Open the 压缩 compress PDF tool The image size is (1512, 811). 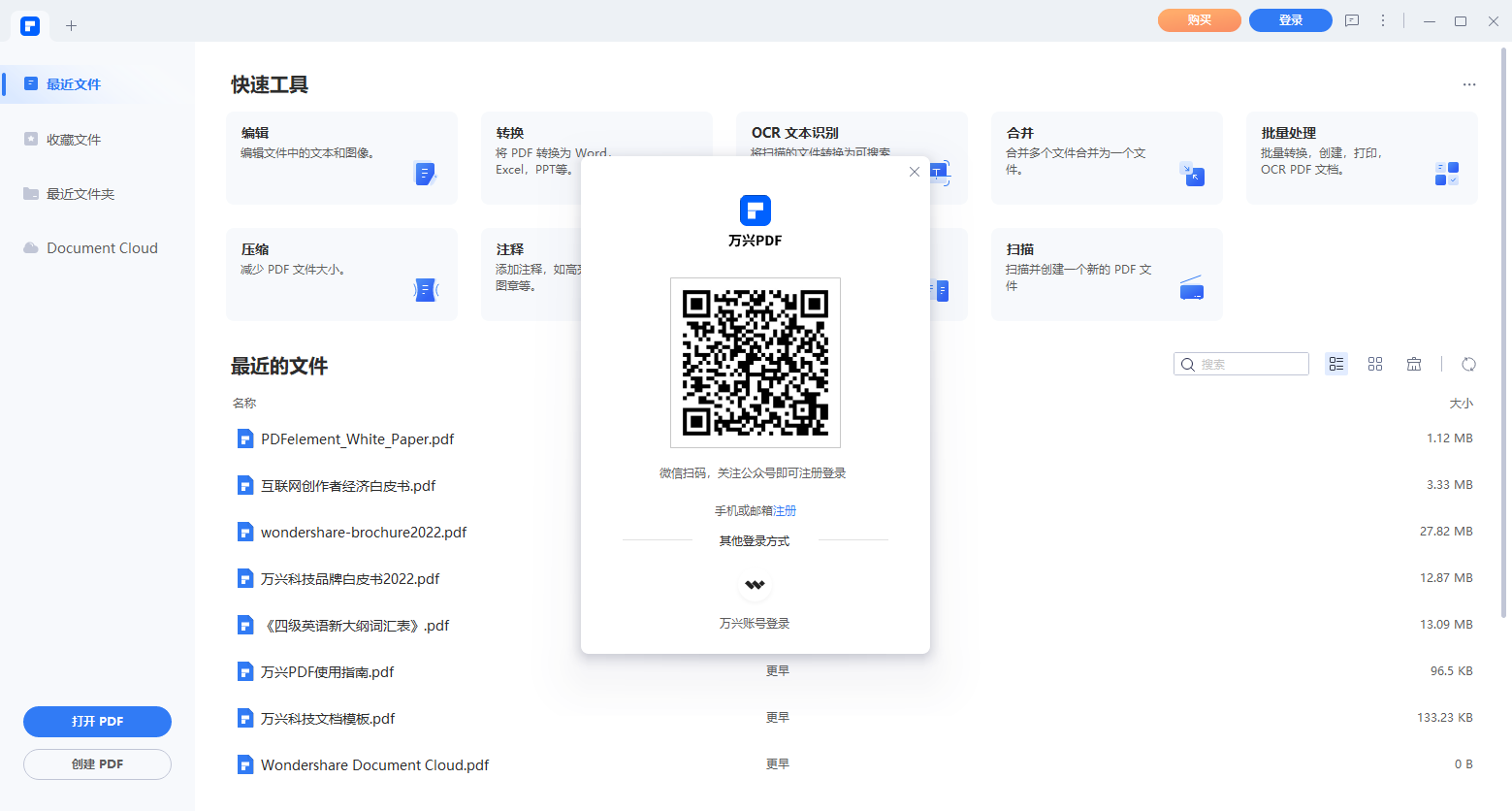pos(341,274)
